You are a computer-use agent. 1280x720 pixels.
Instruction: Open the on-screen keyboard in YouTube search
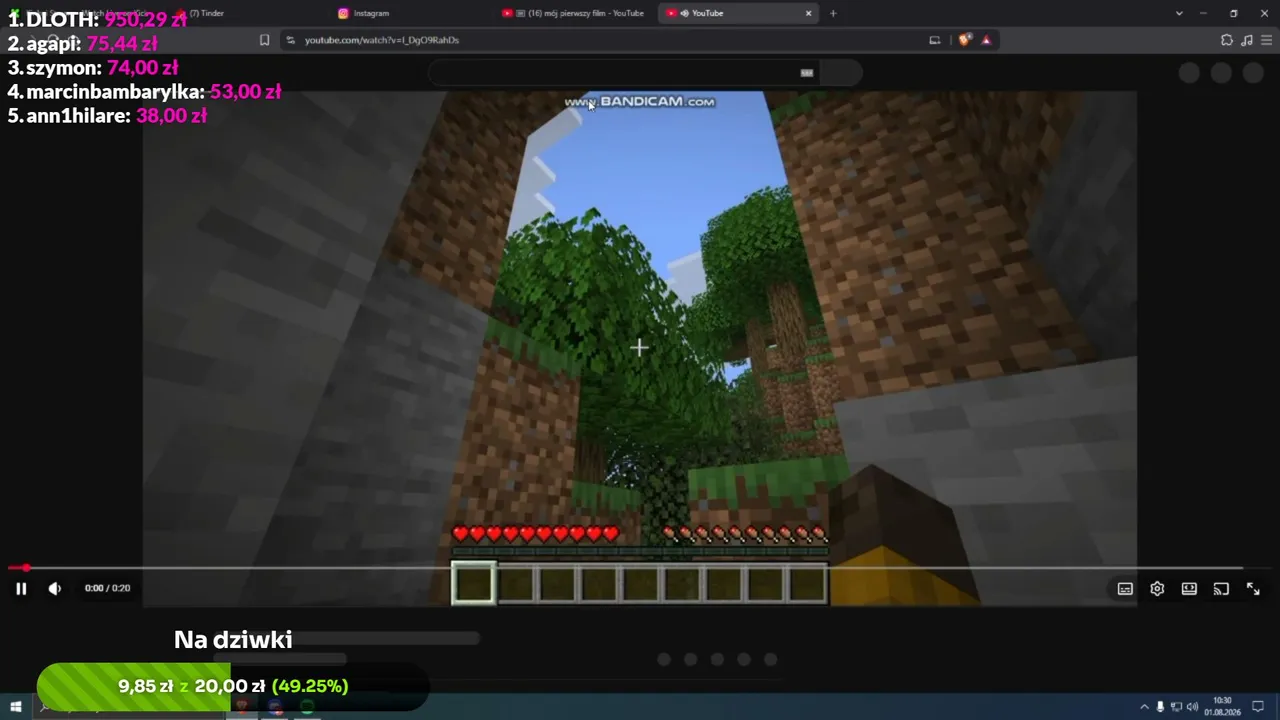click(807, 72)
